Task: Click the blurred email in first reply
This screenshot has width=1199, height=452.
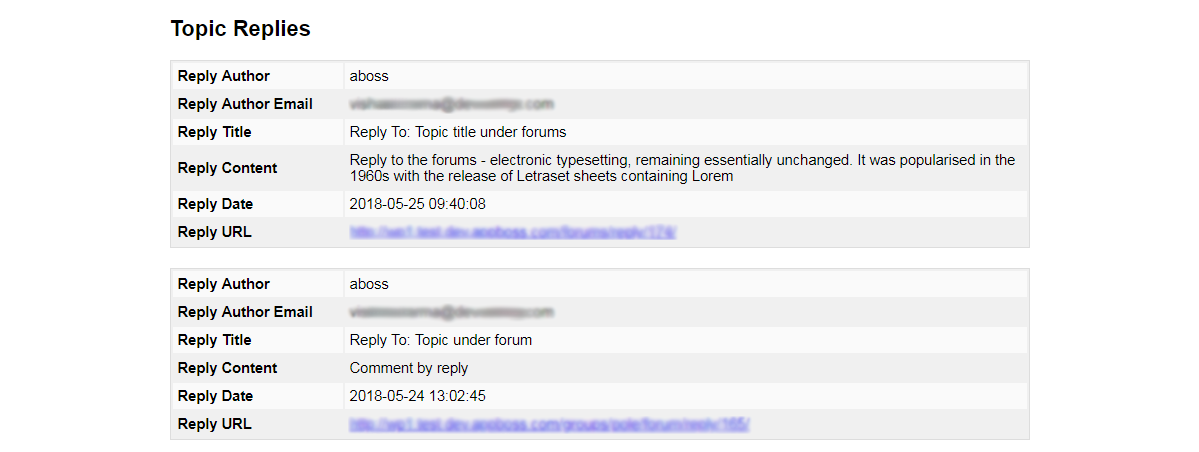Action: 451,104
